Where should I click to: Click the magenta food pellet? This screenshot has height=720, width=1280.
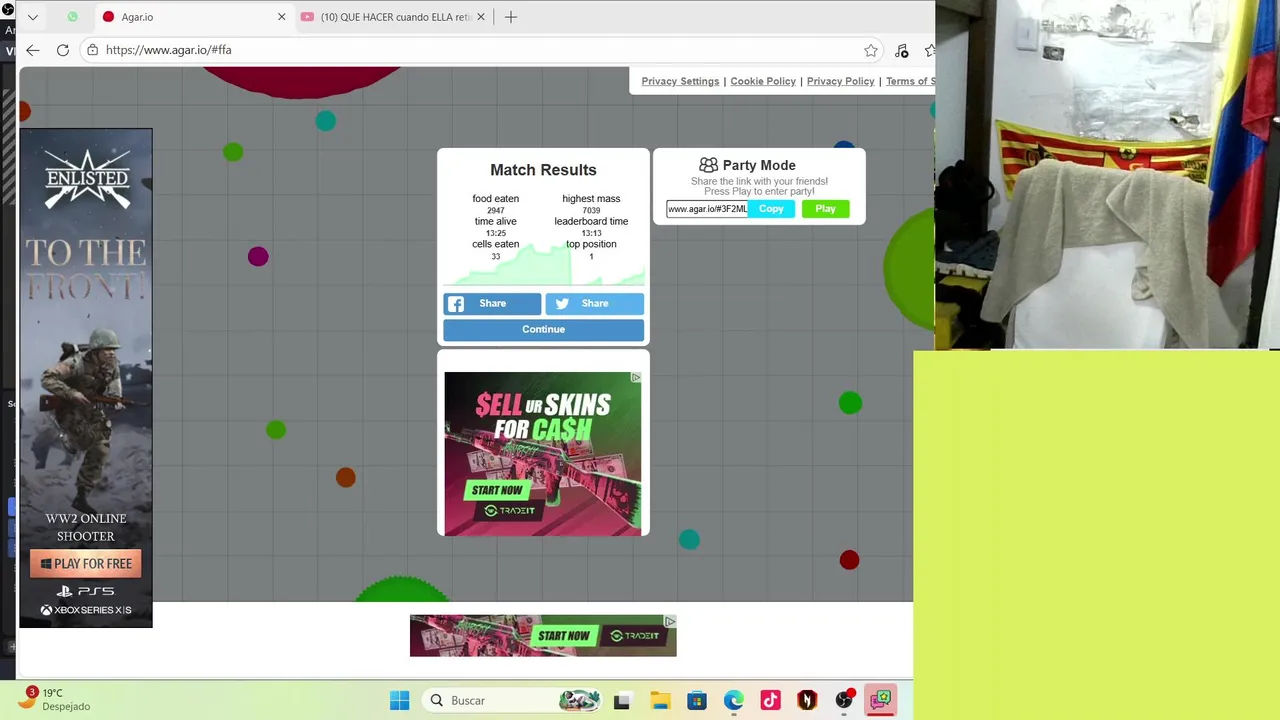(x=258, y=257)
